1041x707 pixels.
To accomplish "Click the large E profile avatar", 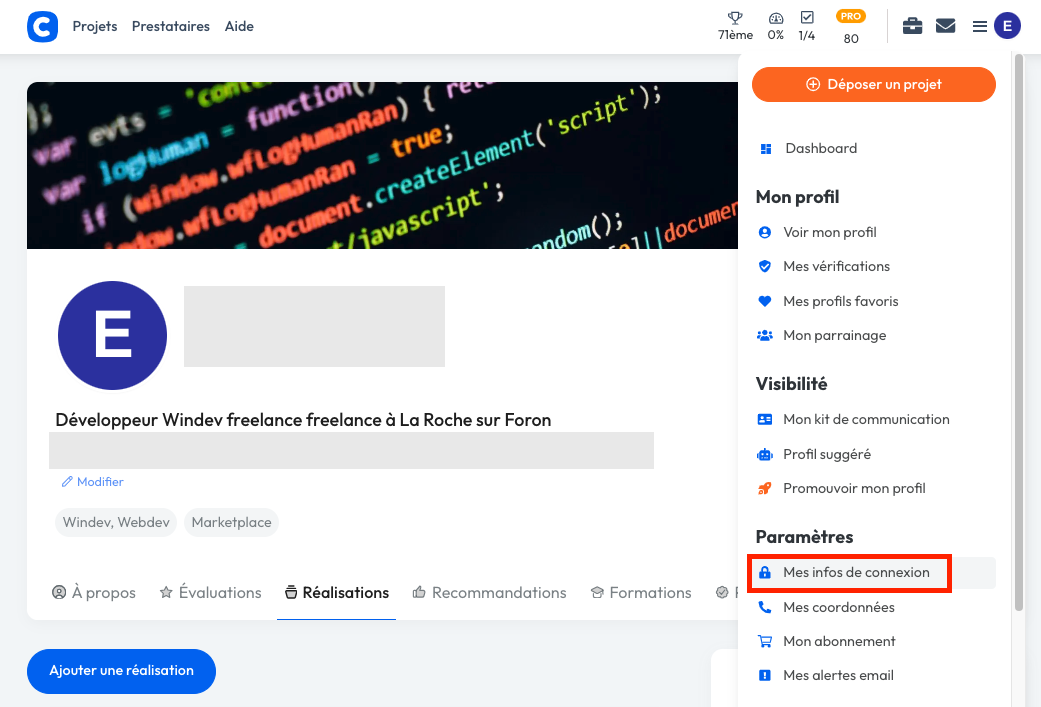I will coord(112,335).
